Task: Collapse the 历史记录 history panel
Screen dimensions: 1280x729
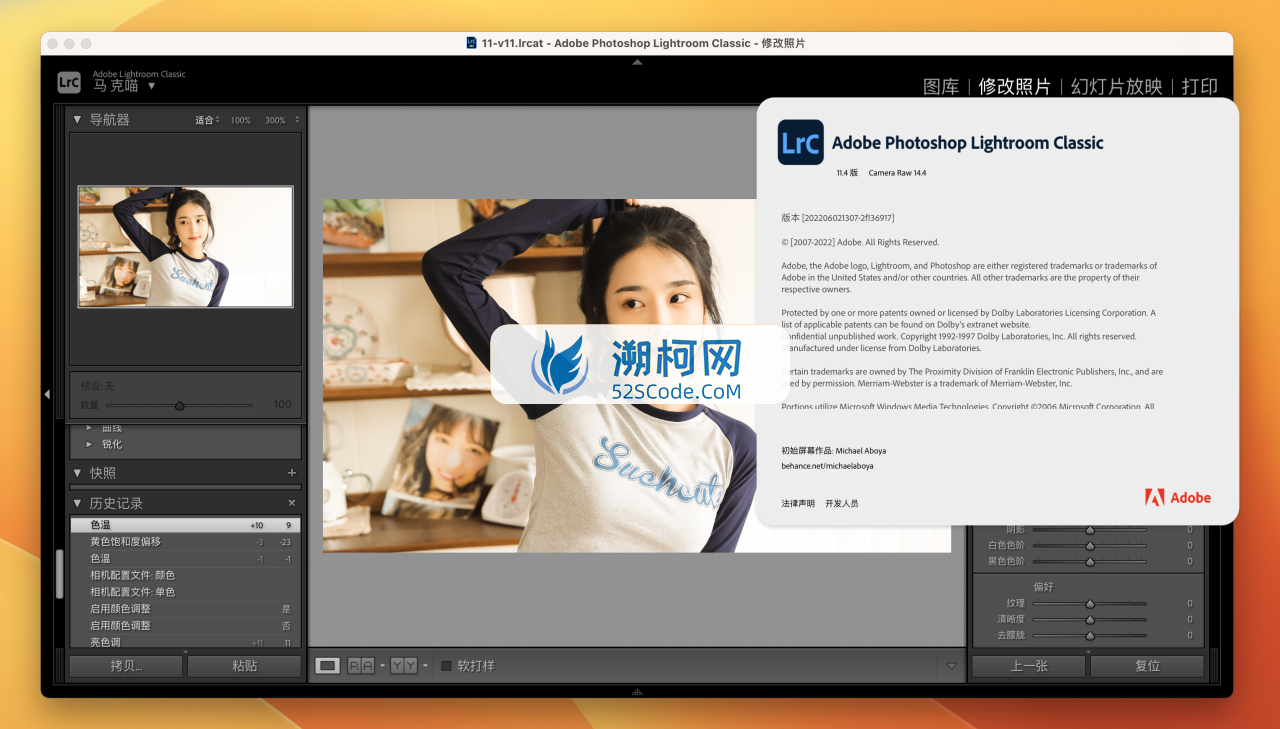Action: point(77,503)
